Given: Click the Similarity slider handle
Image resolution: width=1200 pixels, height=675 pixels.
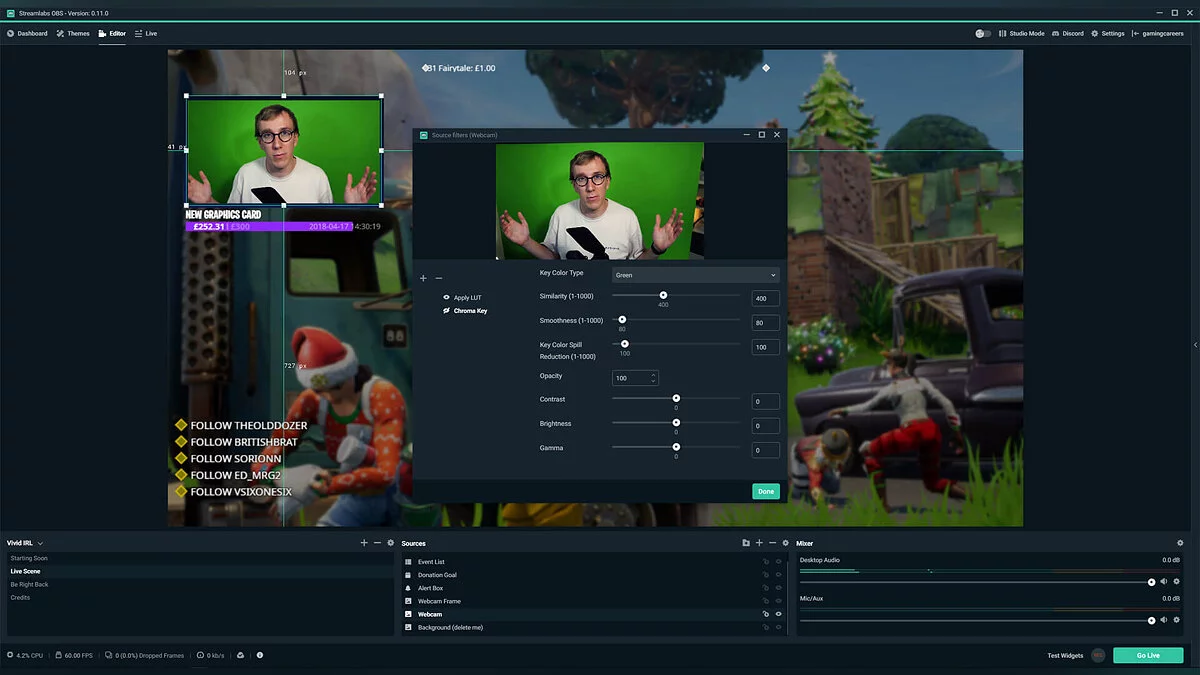Looking at the screenshot, I should (663, 295).
